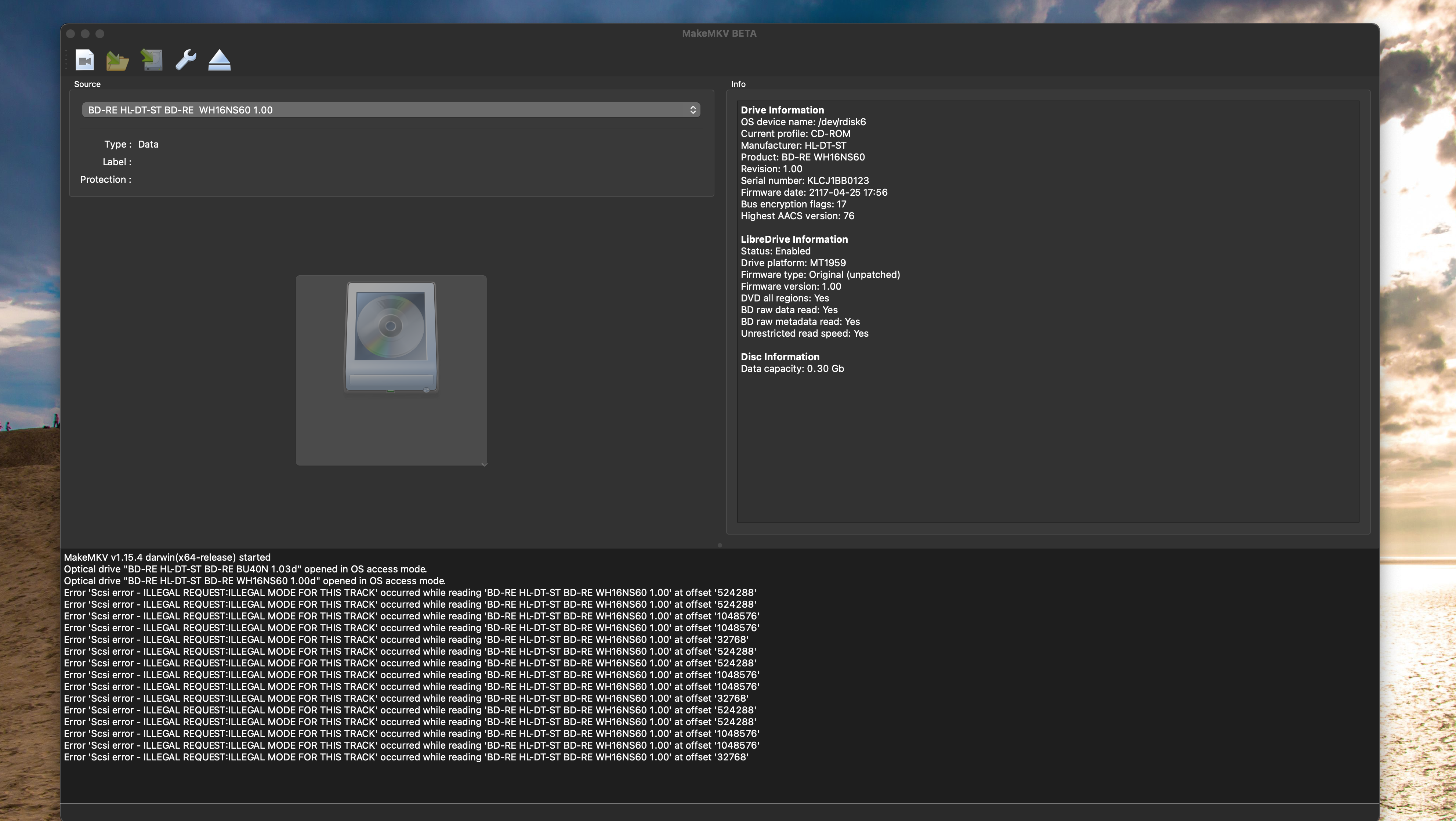Click the Open disc folder icon
The height and width of the screenshot is (821, 1456).
pos(117,60)
